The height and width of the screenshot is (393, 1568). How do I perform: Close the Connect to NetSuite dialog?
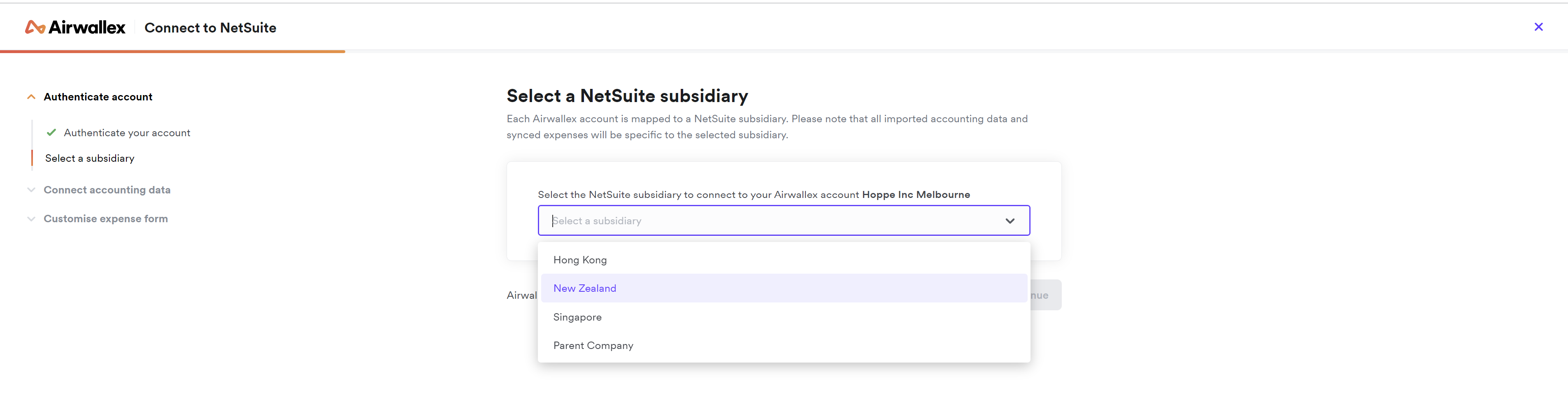[x=1538, y=27]
